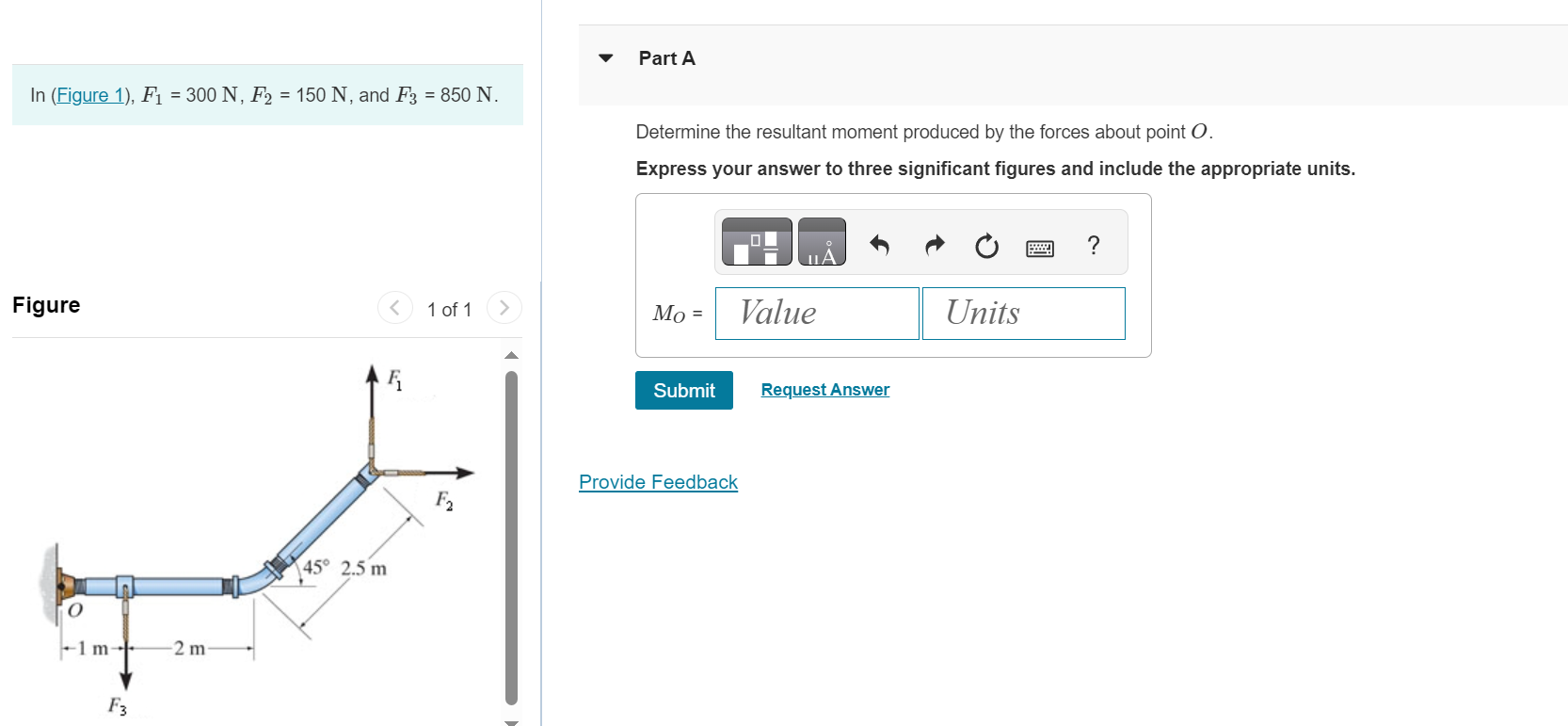Click the Submit button
Screen dimensions: 1568x726
point(683,390)
